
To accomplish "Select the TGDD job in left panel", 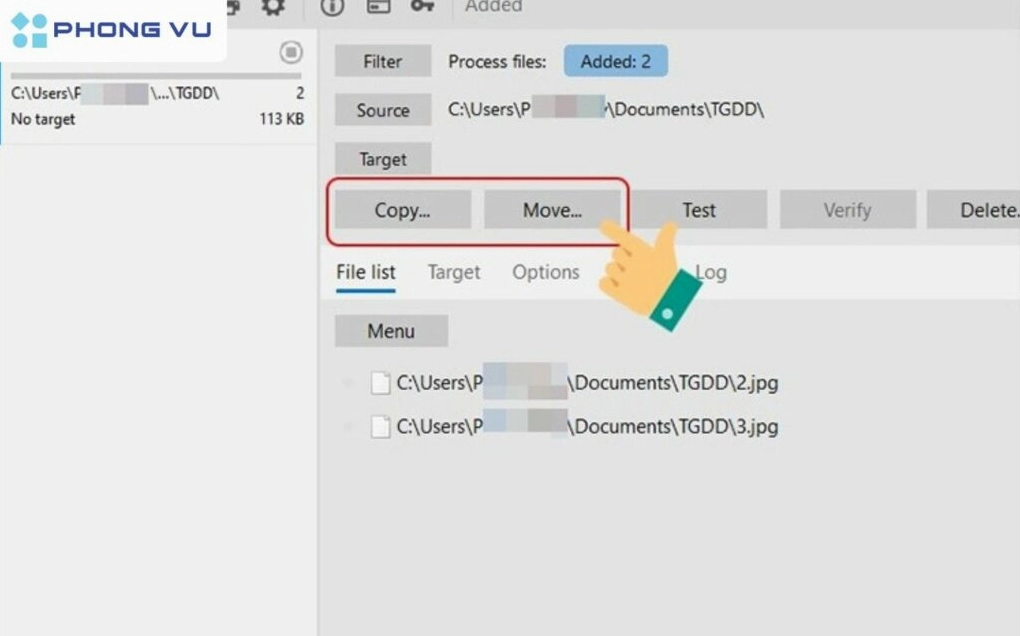I will (157, 106).
